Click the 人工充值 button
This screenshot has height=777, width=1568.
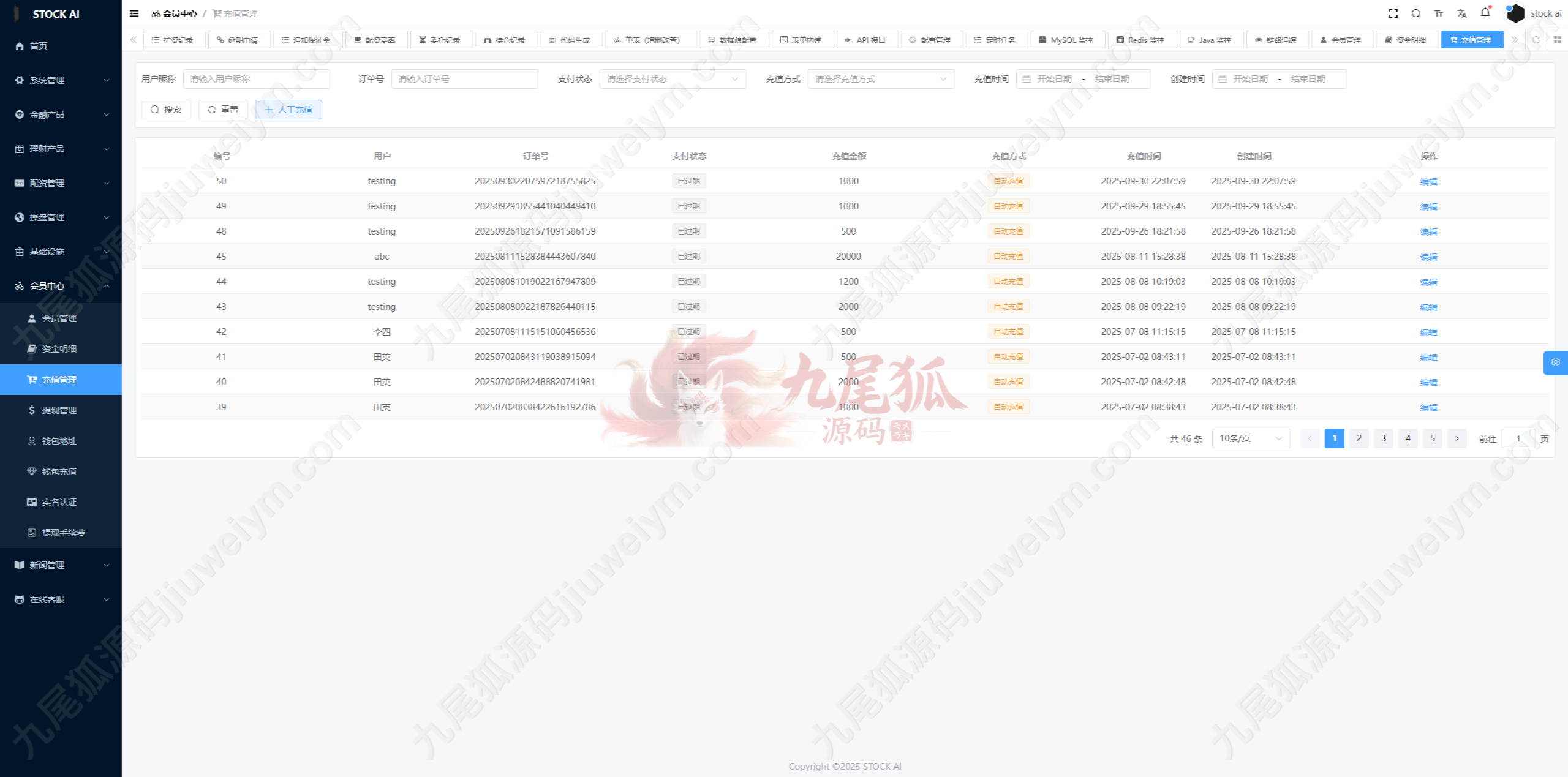point(288,110)
